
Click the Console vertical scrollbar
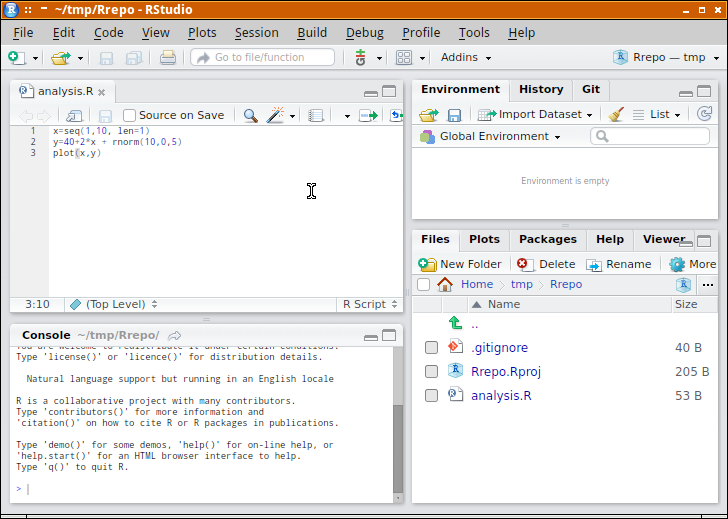398,423
